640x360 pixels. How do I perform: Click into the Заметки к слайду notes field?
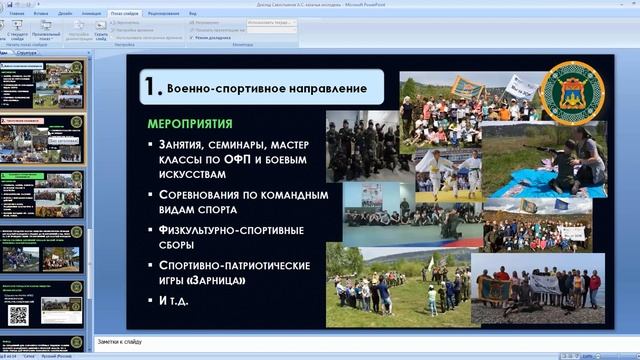367,344
